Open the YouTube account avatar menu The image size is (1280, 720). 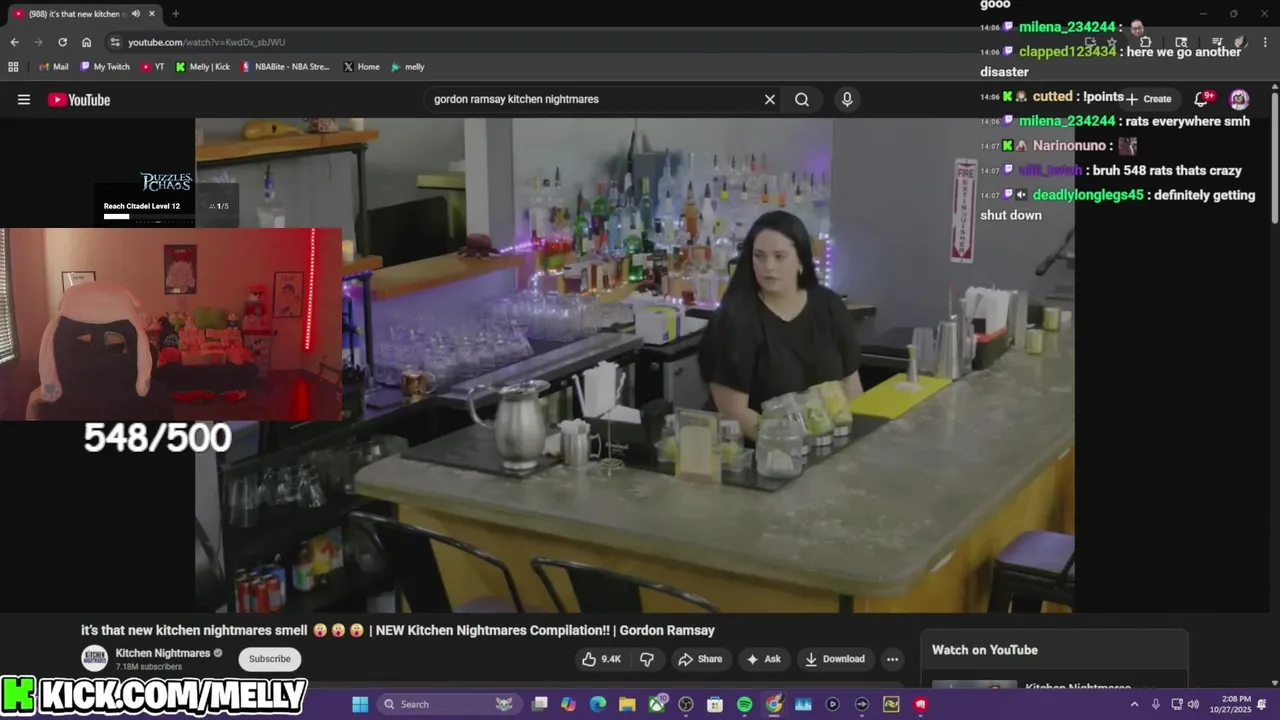(1239, 98)
